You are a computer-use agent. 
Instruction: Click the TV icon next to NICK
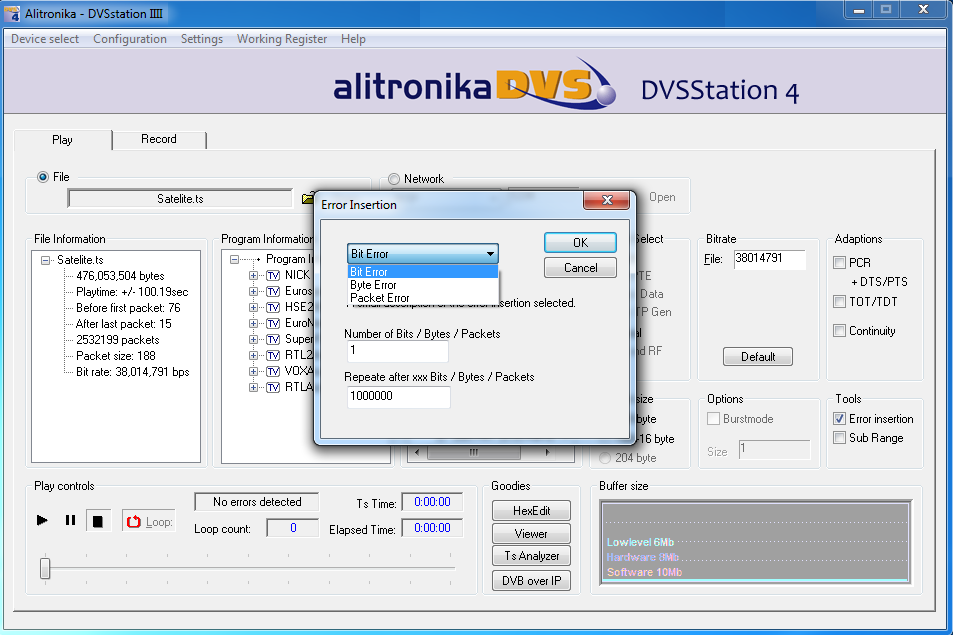(273, 275)
